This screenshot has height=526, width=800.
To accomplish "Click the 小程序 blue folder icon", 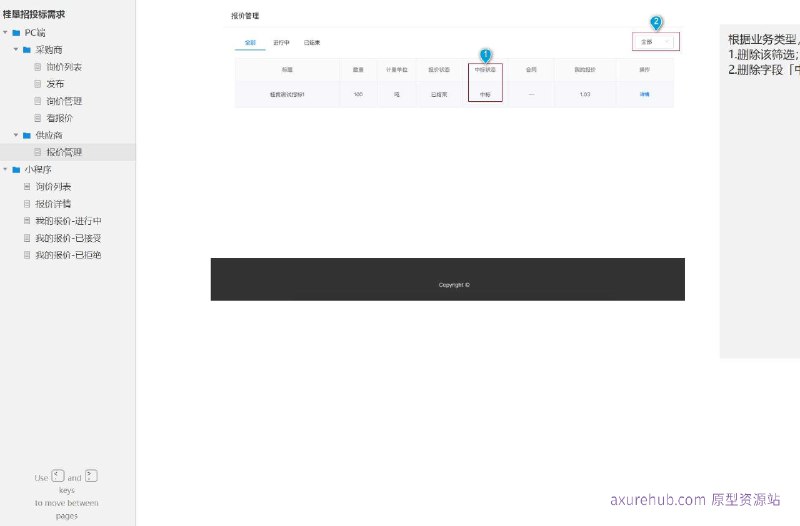I will (x=16, y=169).
